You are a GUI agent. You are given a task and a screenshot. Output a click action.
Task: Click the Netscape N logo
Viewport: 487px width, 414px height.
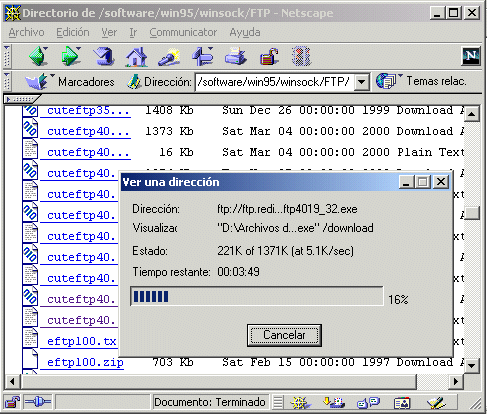(x=471, y=56)
